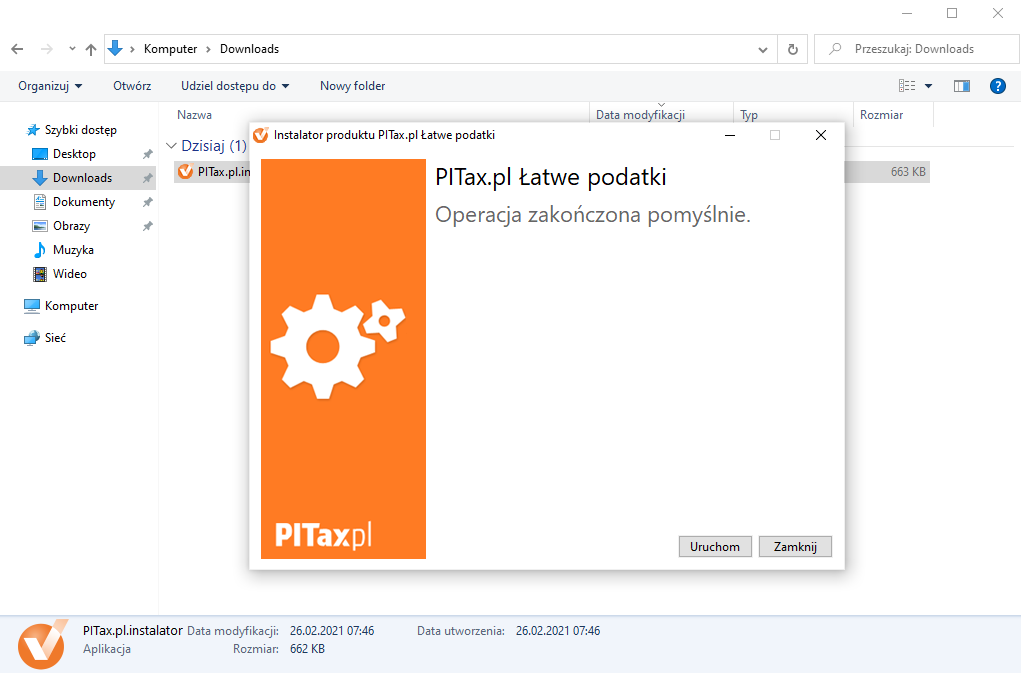Go back in Explorer navigation
This screenshot has height=673, width=1022.
pos(18,49)
